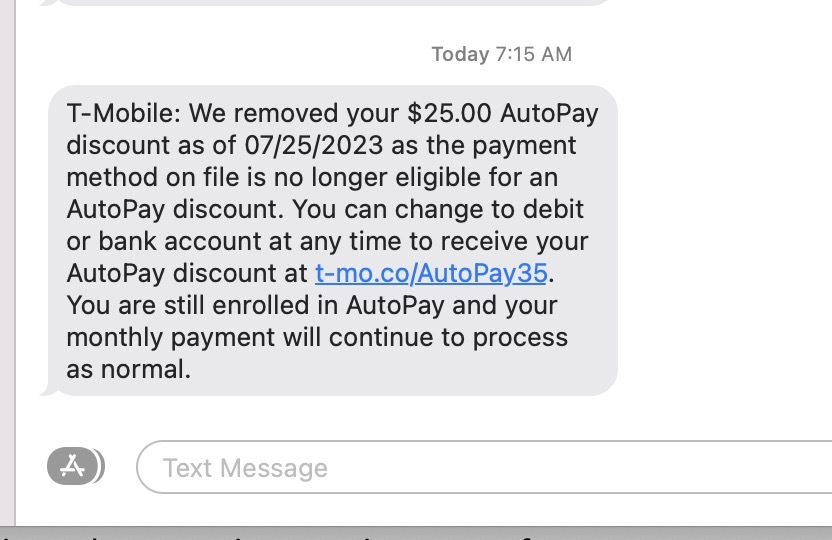The height and width of the screenshot is (540, 832).
Task: Click into the Text Message input field
Action: coord(480,467)
